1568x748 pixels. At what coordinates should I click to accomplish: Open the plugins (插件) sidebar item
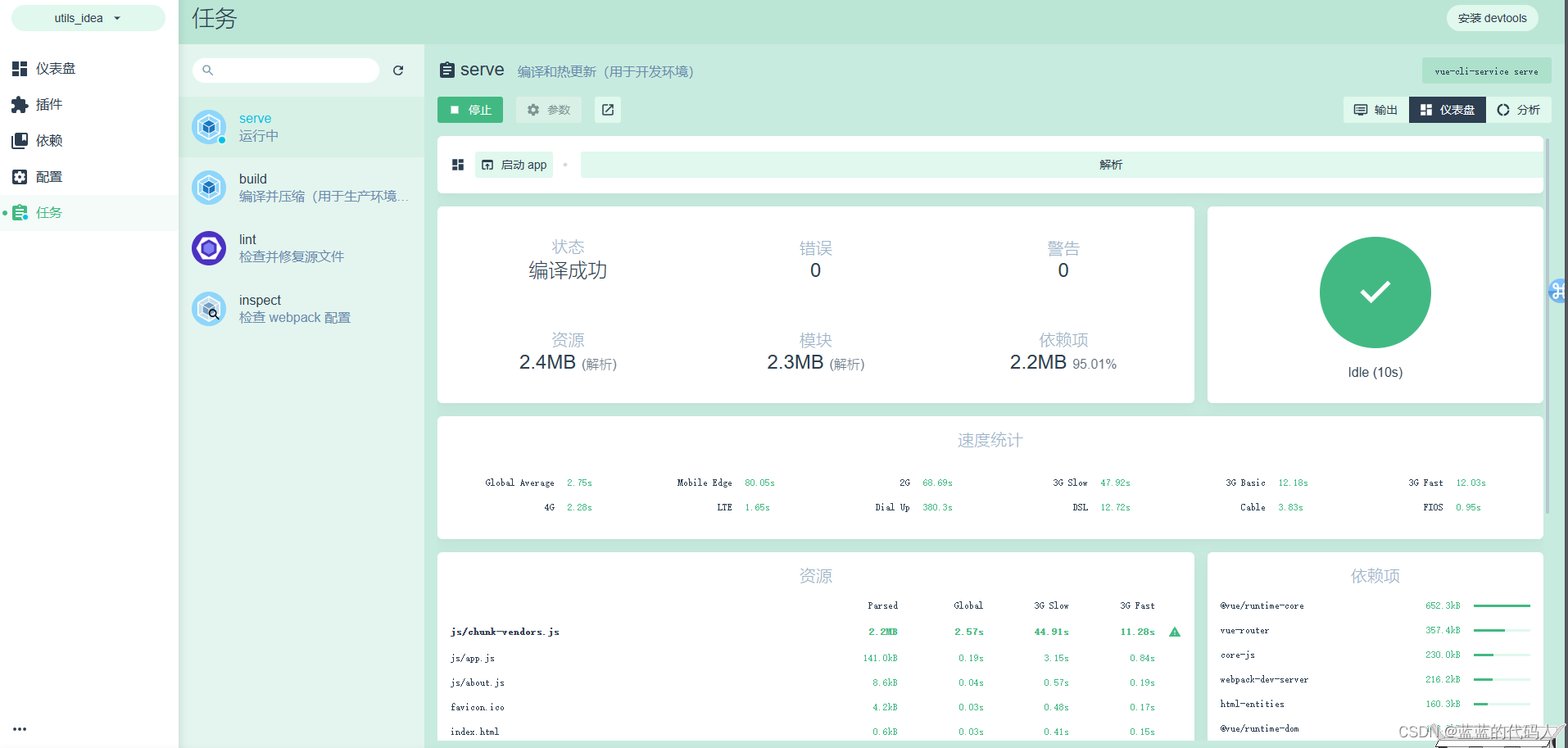coord(89,105)
